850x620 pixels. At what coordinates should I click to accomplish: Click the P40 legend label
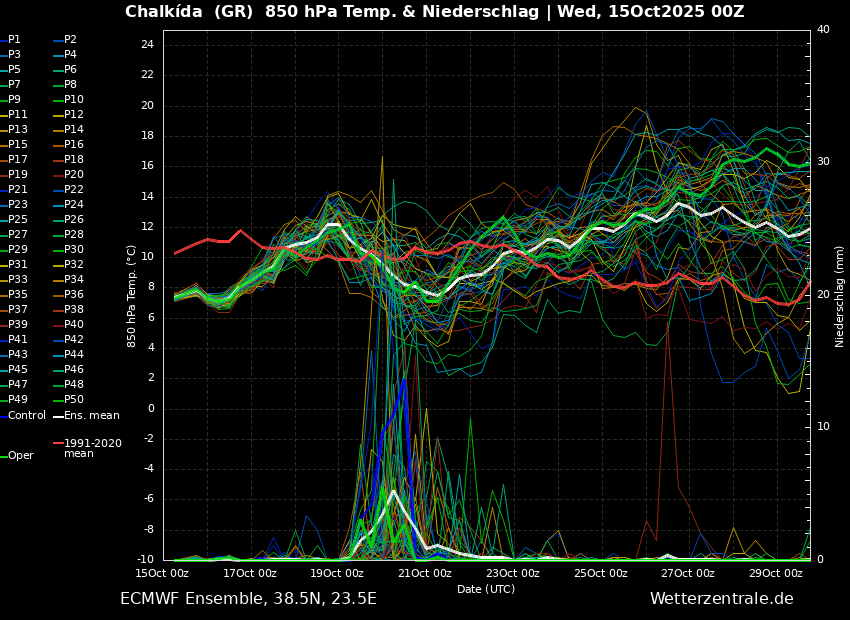tap(74, 325)
